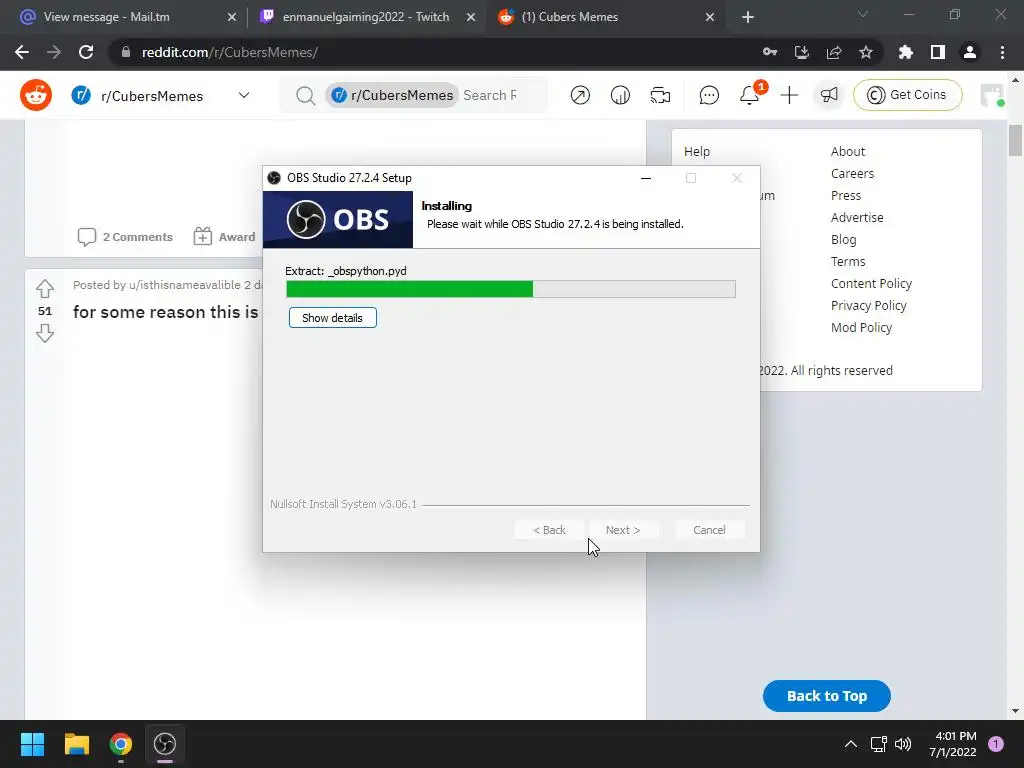
Task: Open the Popular arrow icon on Reddit
Action: coord(580,95)
